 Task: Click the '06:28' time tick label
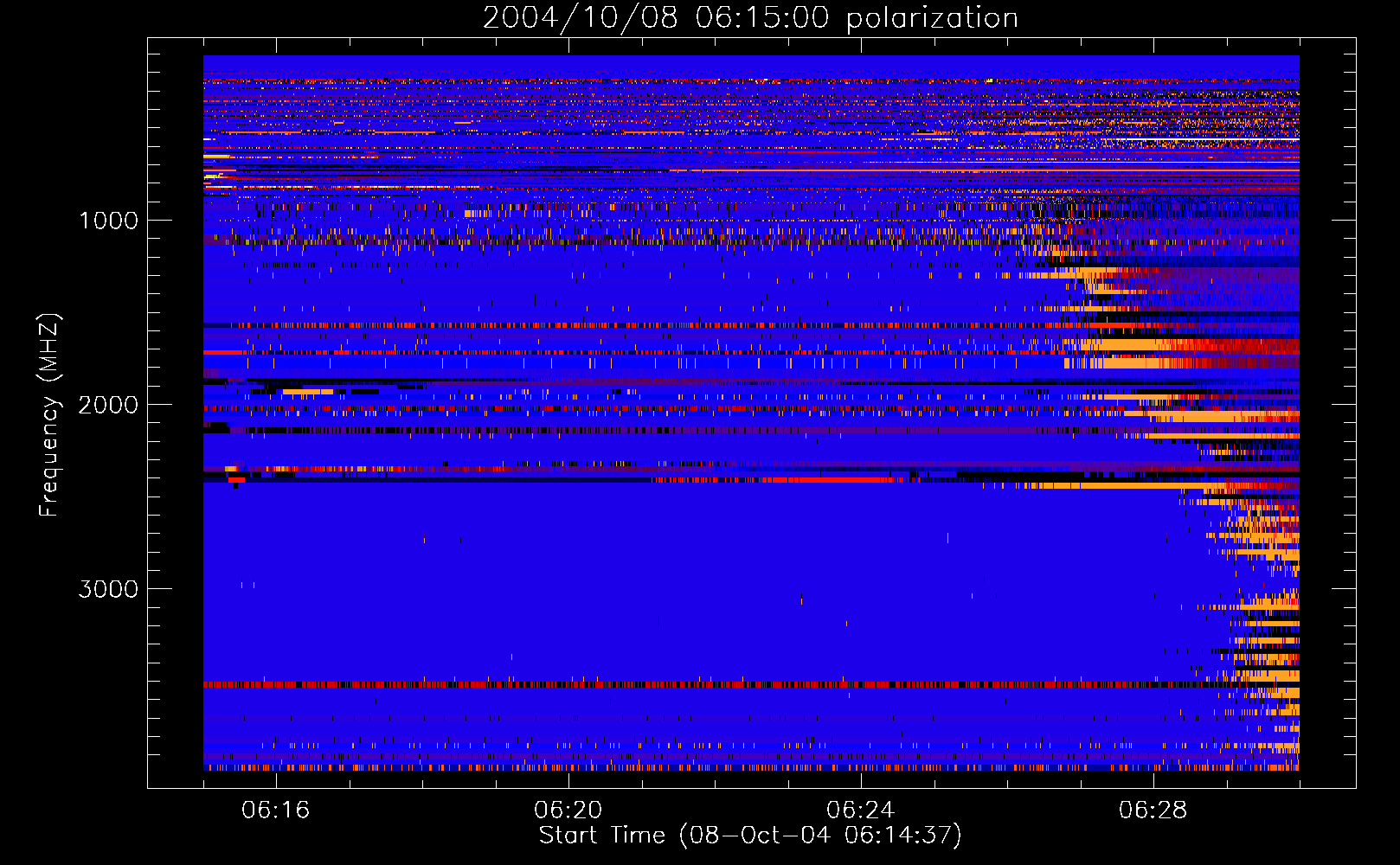click(x=1153, y=811)
